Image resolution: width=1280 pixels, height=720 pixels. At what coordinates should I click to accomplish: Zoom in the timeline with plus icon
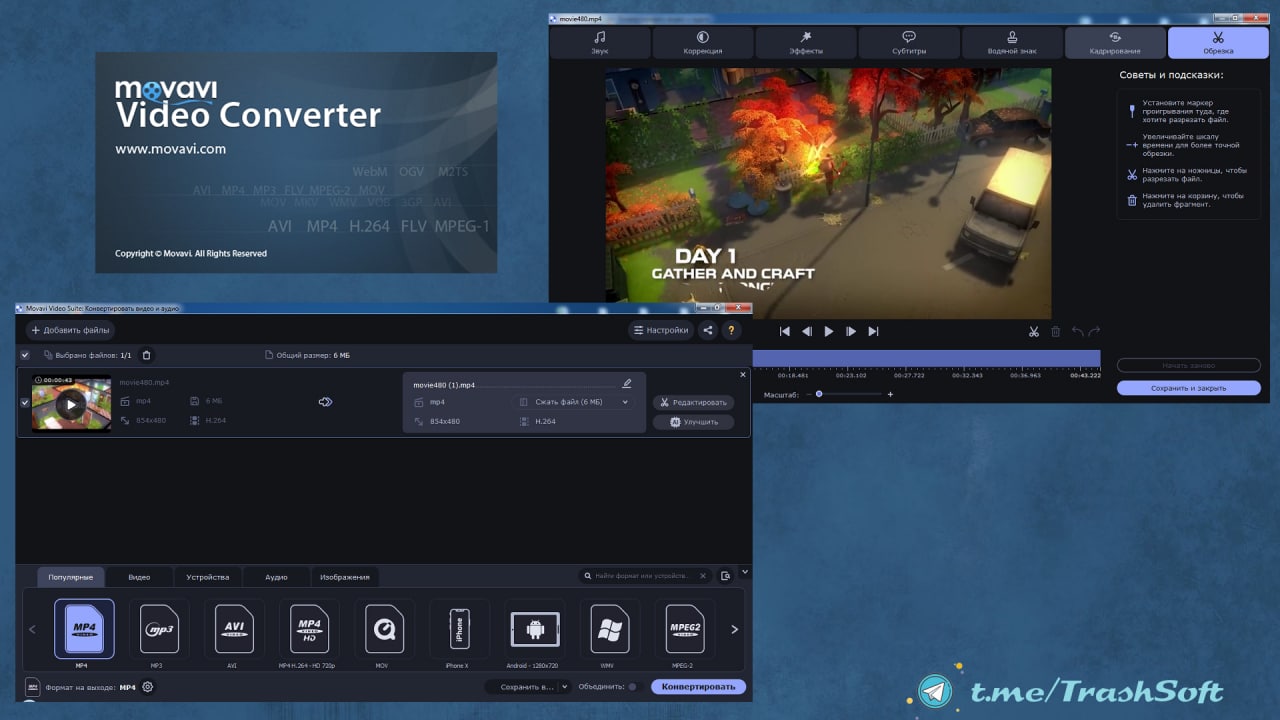click(x=890, y=394)
